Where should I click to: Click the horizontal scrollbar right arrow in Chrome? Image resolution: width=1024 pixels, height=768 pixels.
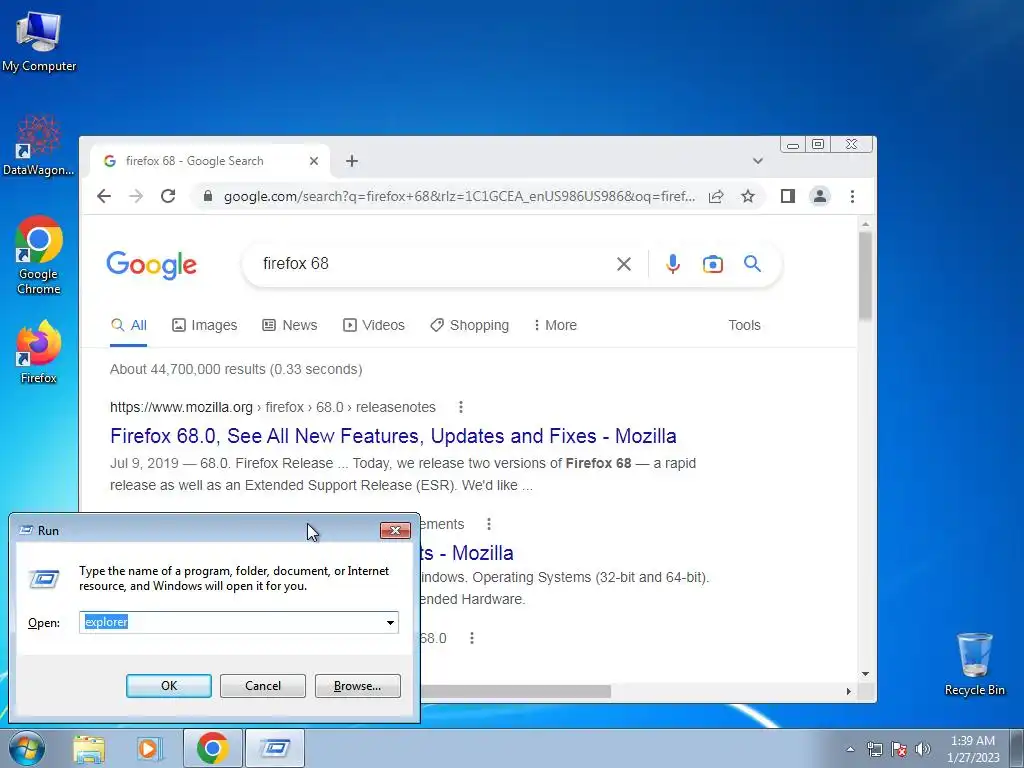click(848, 691)
